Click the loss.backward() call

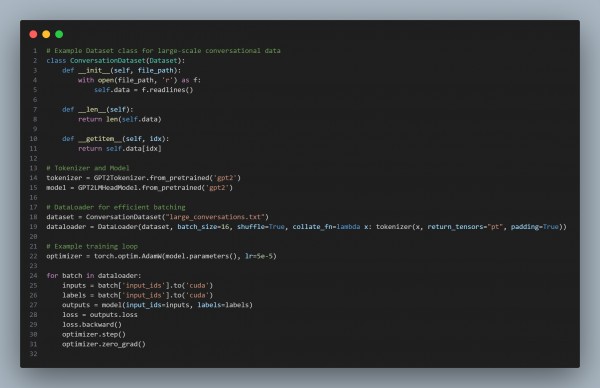point(92,324)
